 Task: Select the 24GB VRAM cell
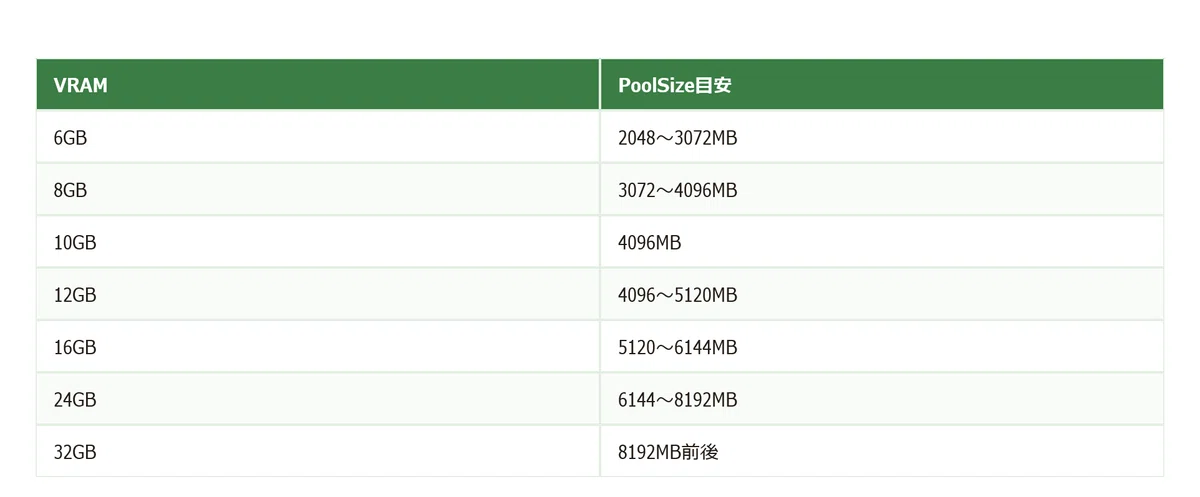click(318, 399)
